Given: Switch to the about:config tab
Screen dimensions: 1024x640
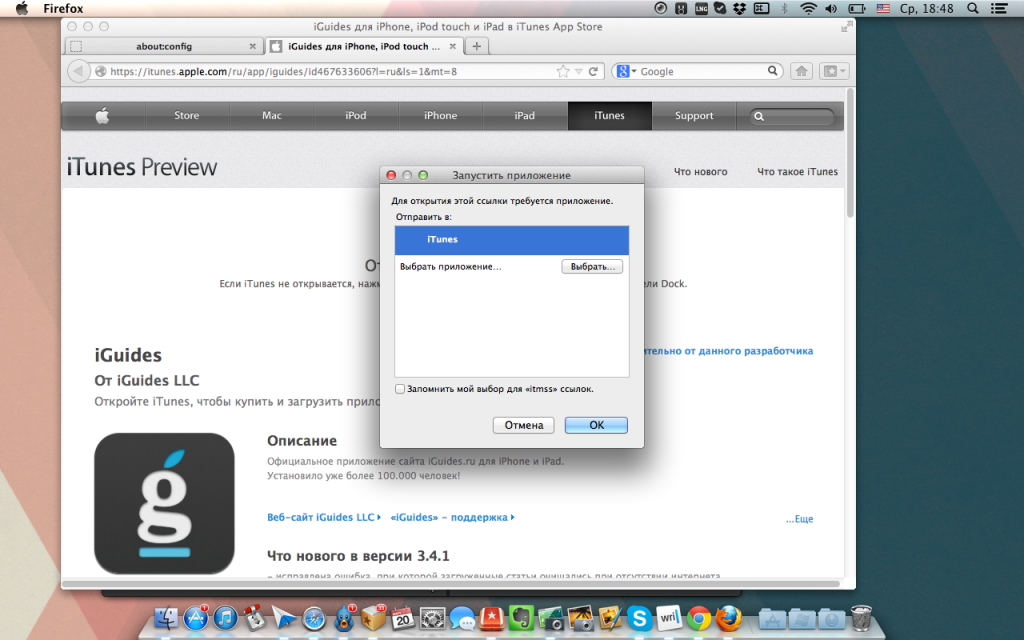Looking at the screenshot, I should point(164,46).
